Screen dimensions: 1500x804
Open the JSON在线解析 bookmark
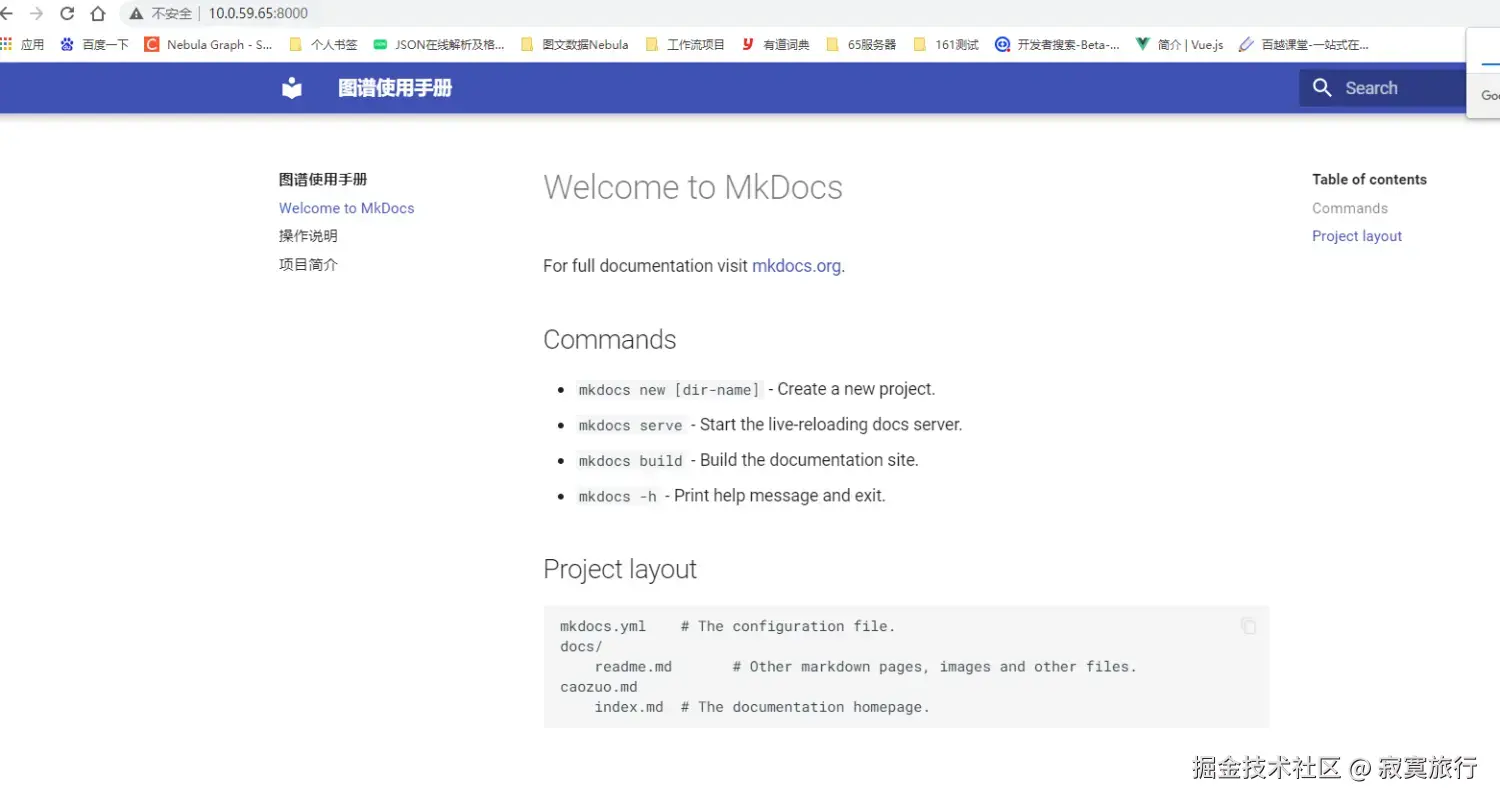tap(438, 44)
